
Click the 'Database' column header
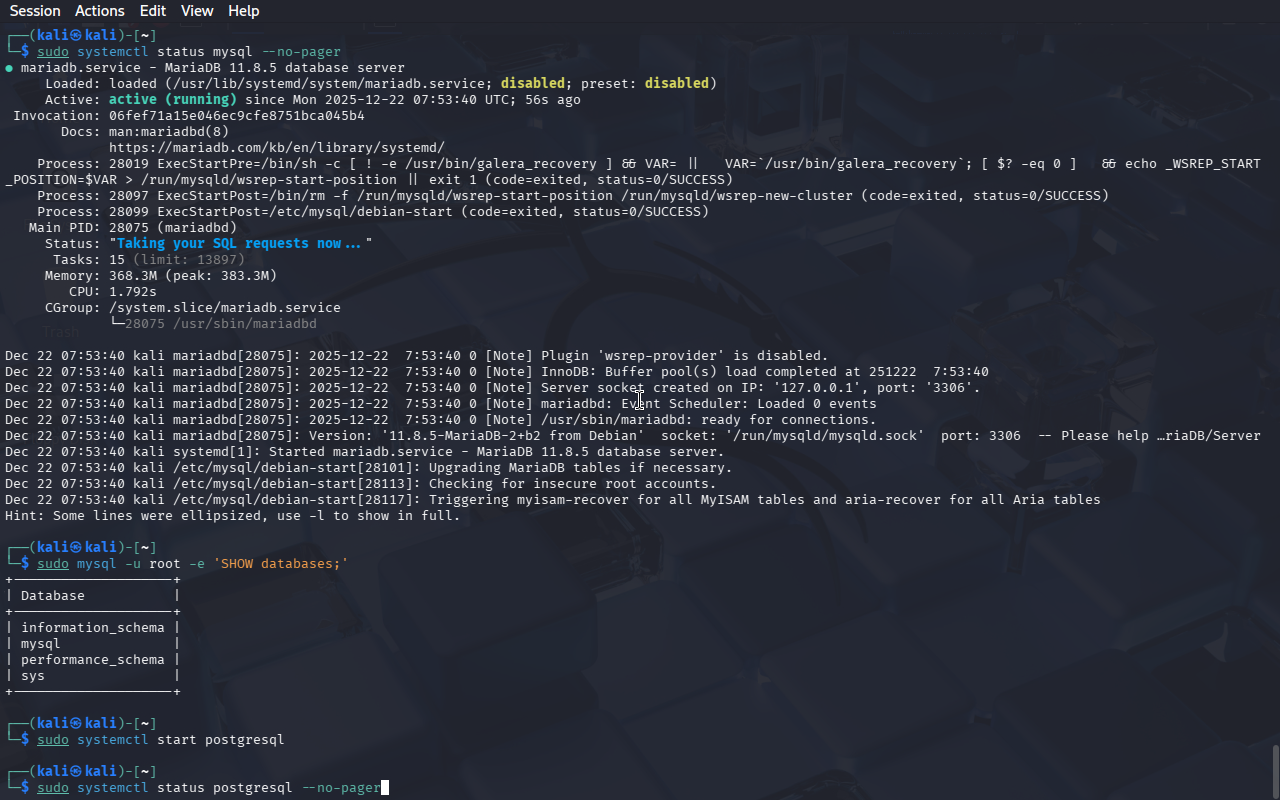coord(53,596)
